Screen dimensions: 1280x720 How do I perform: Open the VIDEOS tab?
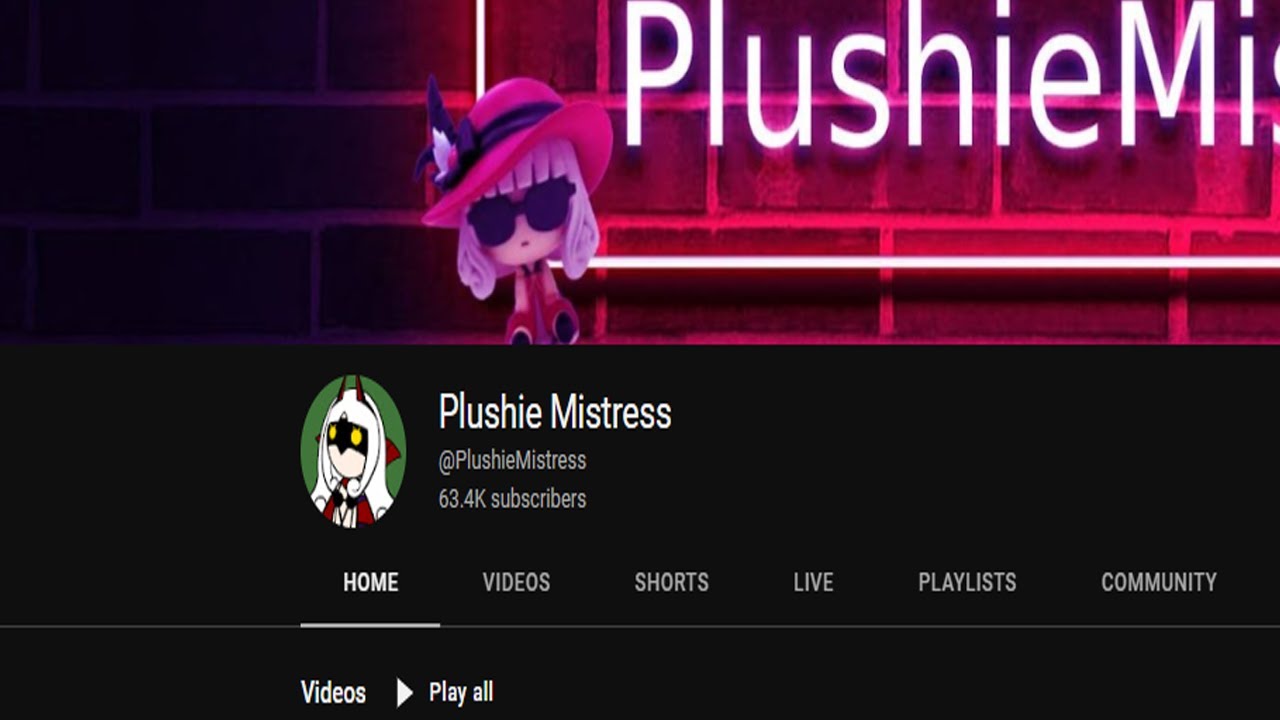point(516,582)
